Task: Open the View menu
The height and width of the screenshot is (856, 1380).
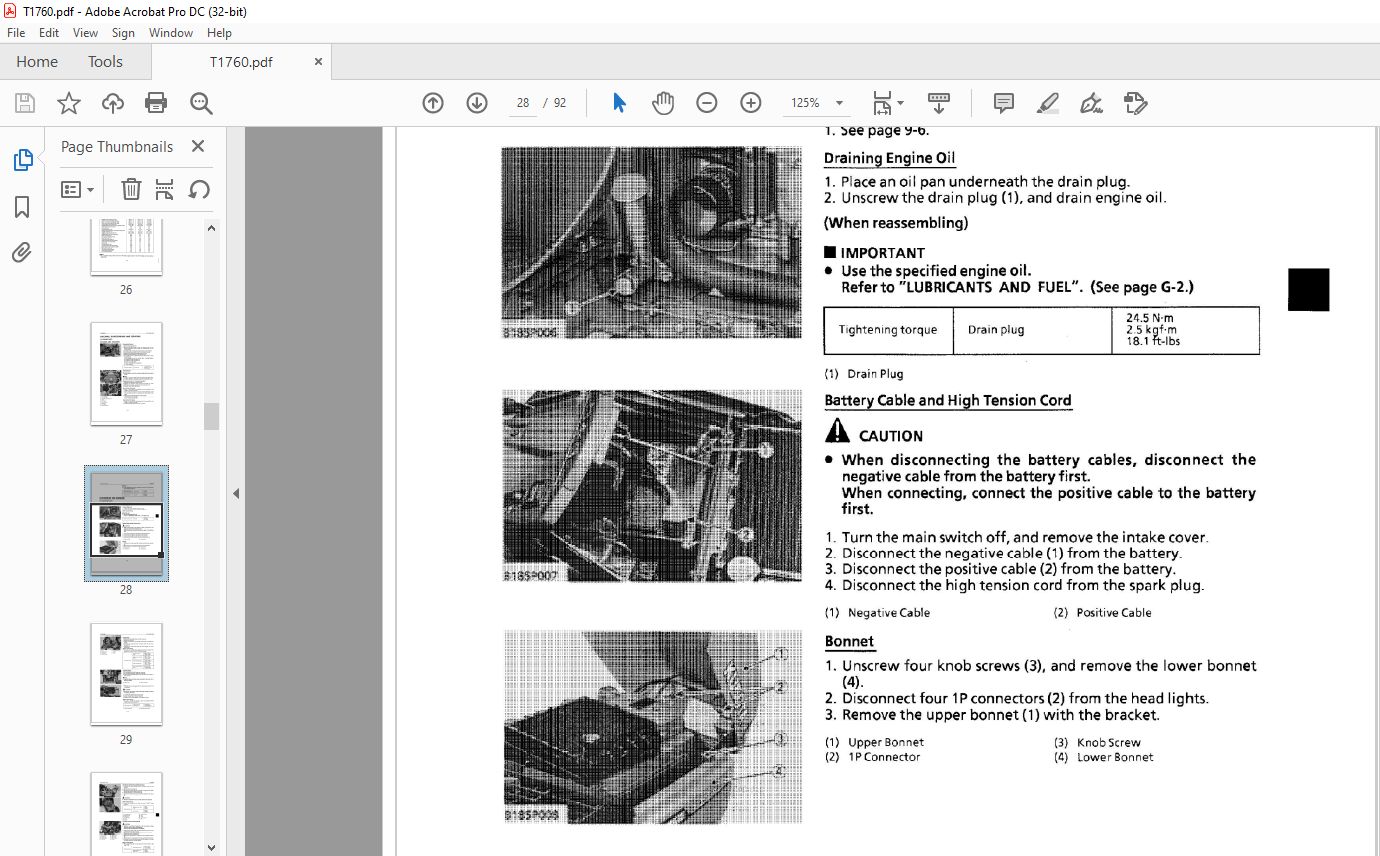Action: (86, 33)
